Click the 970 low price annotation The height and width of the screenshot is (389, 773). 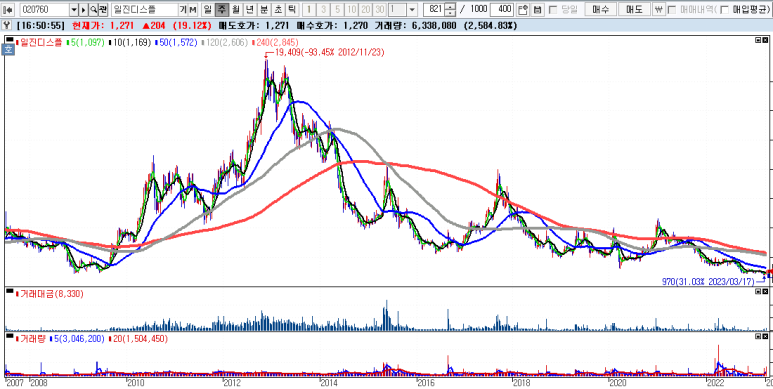708,282
